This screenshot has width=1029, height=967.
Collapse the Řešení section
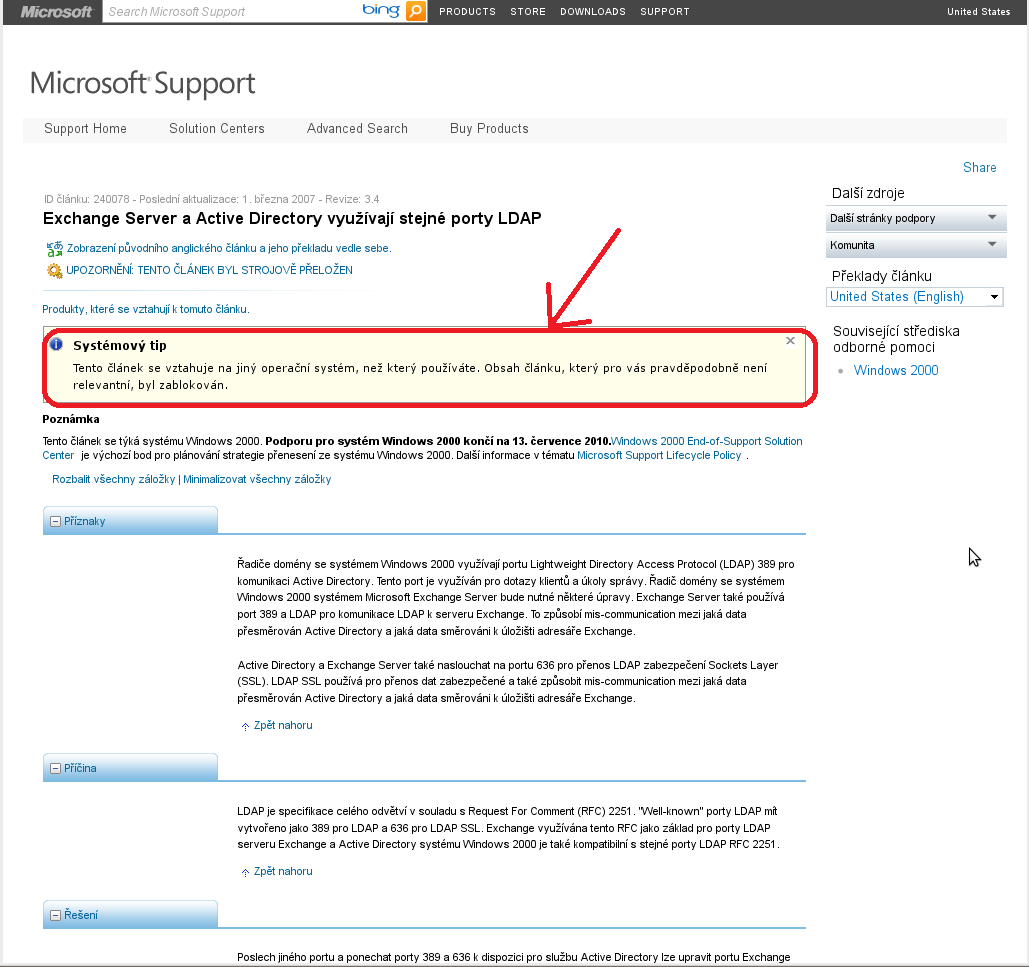point(56,915)
